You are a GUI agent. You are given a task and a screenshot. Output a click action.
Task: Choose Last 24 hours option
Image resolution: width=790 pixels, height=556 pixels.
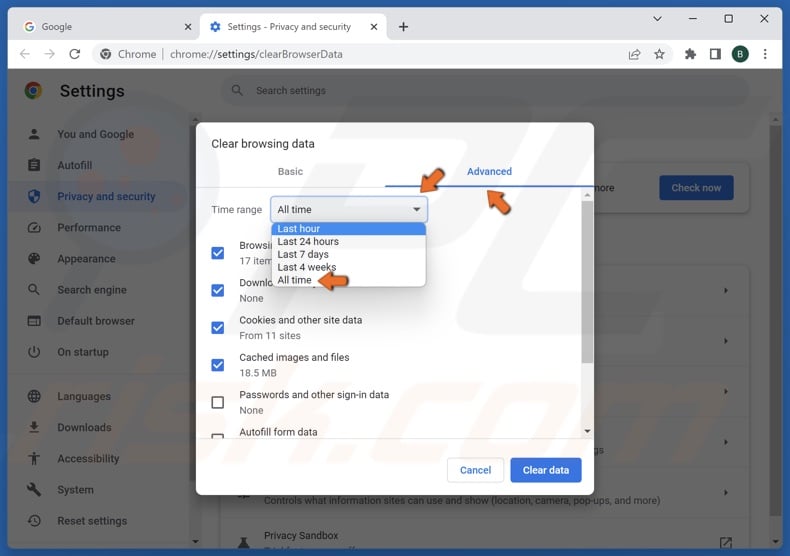coord(349,241)
